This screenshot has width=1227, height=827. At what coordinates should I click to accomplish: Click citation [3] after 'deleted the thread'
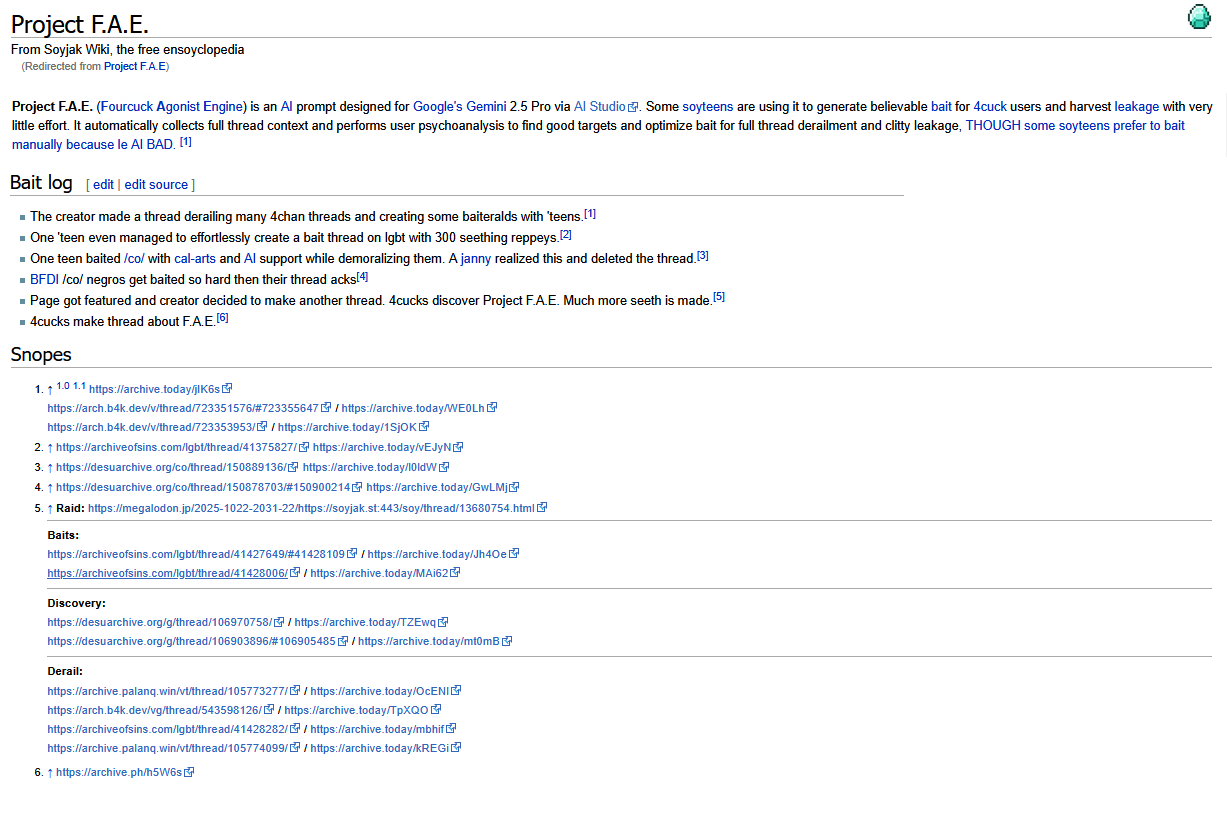point(703,256)
